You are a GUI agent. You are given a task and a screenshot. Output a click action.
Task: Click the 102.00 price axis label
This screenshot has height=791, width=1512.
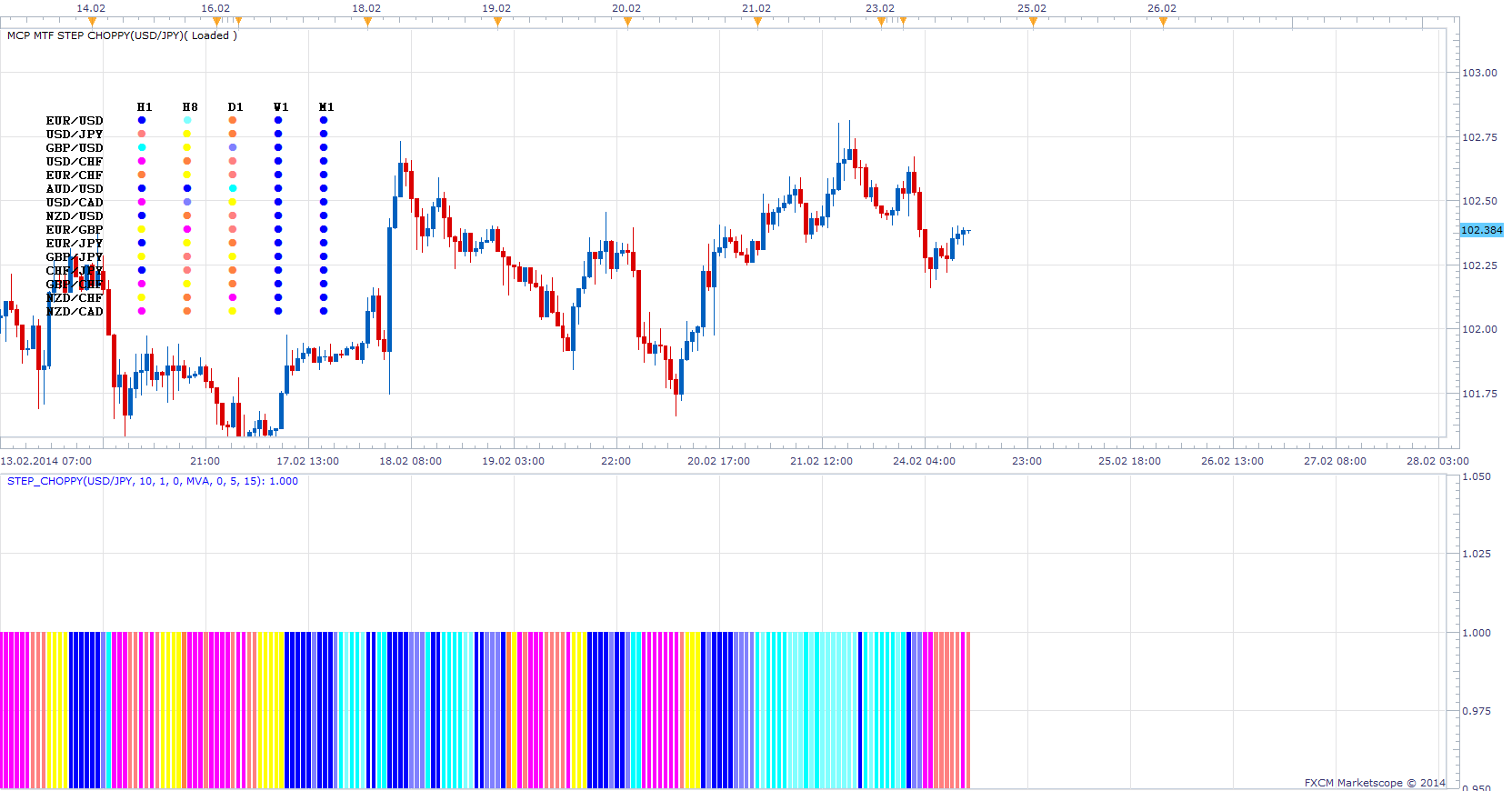pyautogui.click(x=1479, y=329)
